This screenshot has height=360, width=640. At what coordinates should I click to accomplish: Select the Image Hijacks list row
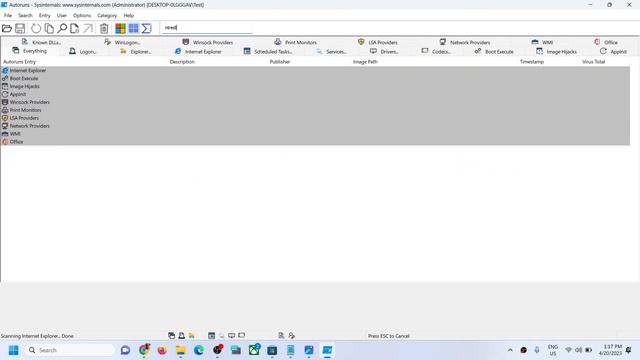coord(315,86)
